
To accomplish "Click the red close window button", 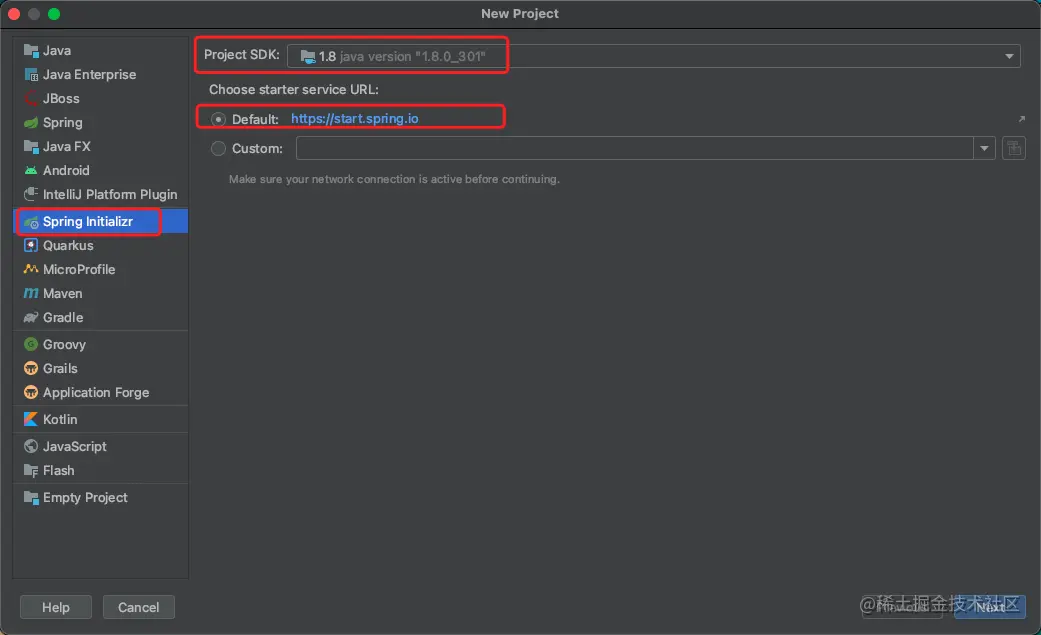I will pyautogui.click(x=14, y=14).
